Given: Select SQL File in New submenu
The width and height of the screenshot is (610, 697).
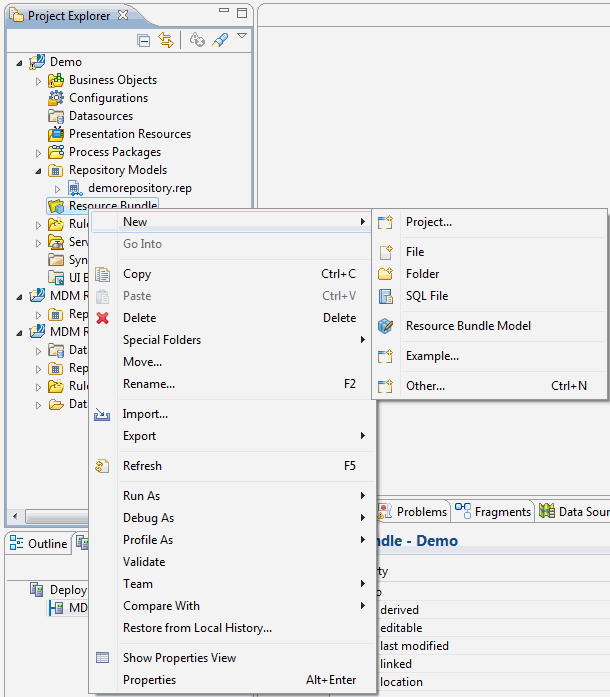Looking at the screenshot, I should (x=489, y=296).
